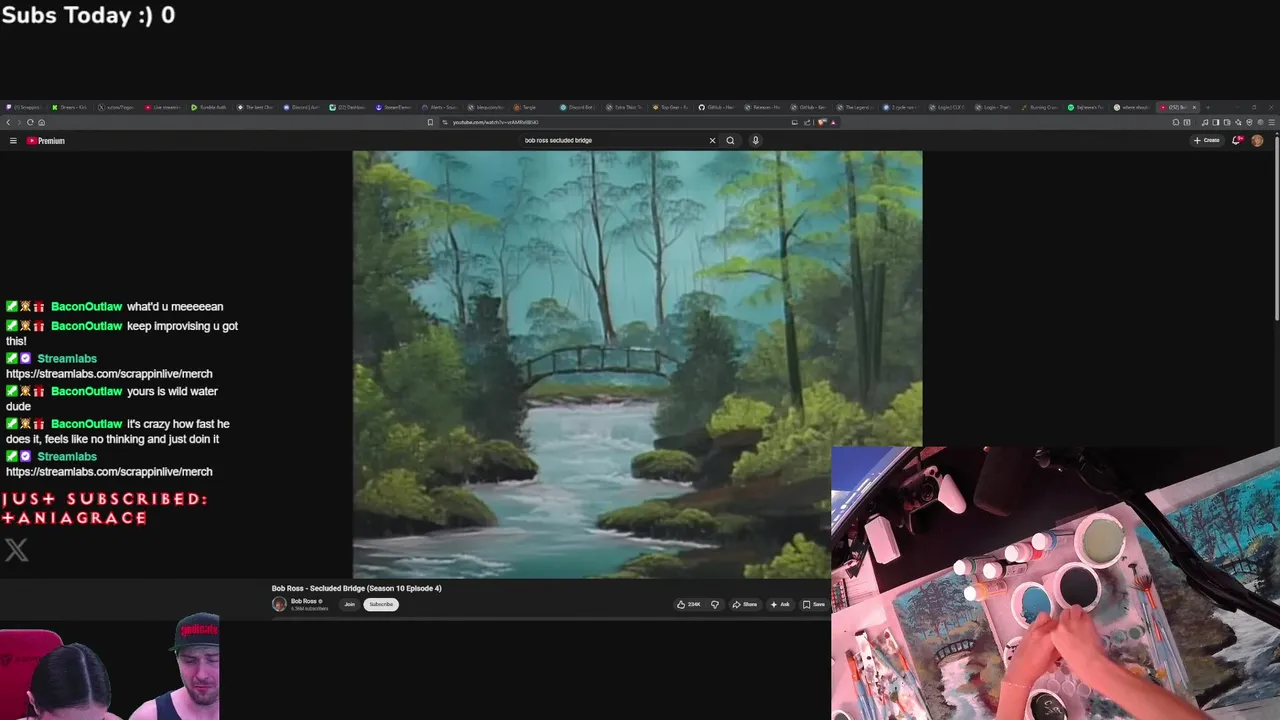Close the active YouTube browser tab
This screenshot has width=1280, height=720.
(x=1194, y=107)
